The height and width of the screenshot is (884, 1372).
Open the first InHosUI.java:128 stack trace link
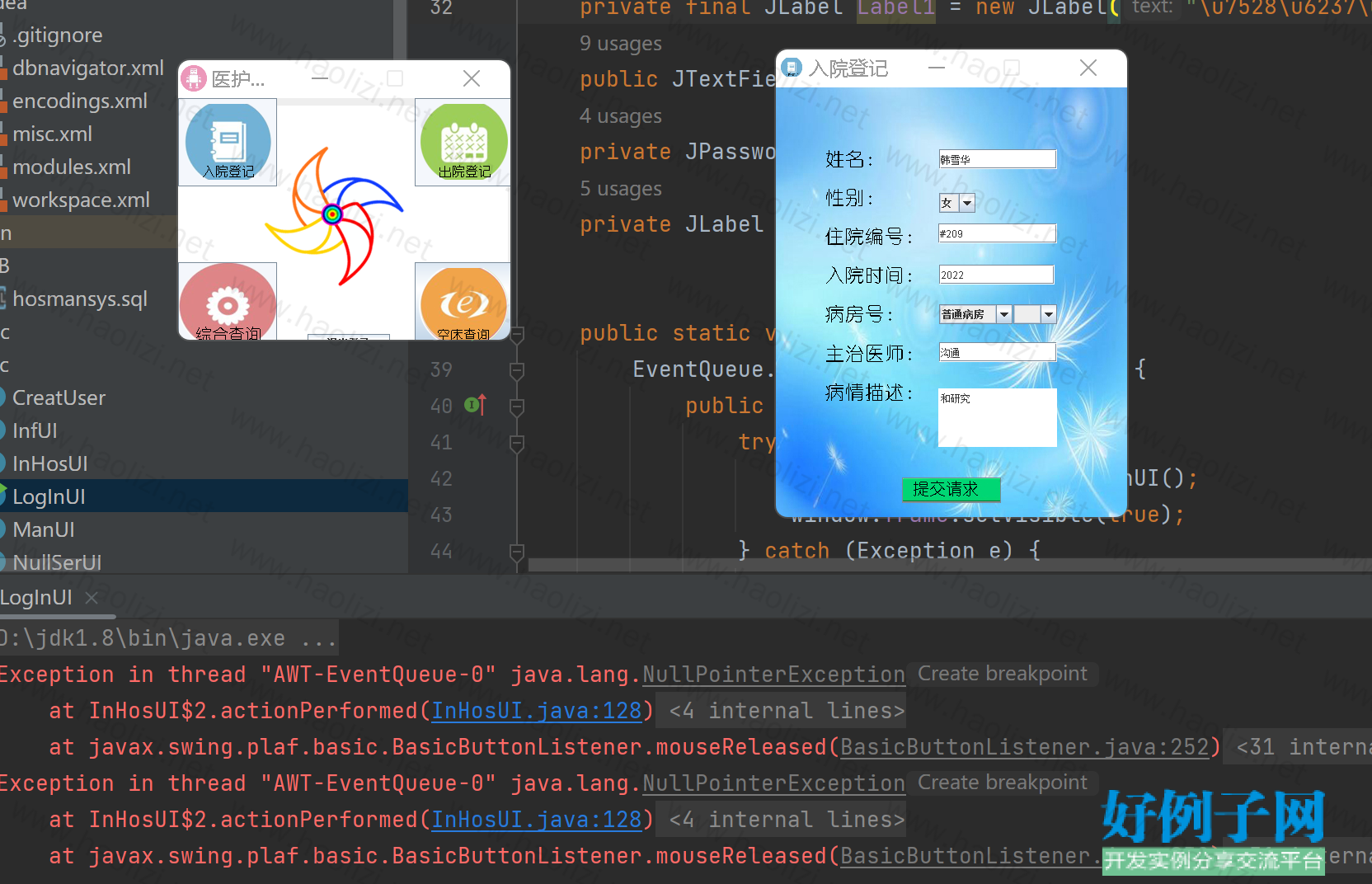537,711
